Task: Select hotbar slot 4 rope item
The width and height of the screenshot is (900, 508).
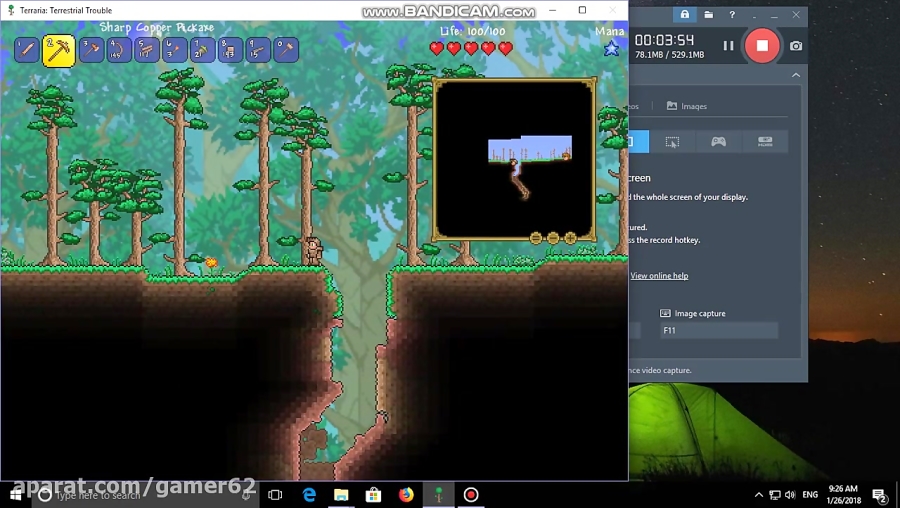Action: (x=119, y=50)
